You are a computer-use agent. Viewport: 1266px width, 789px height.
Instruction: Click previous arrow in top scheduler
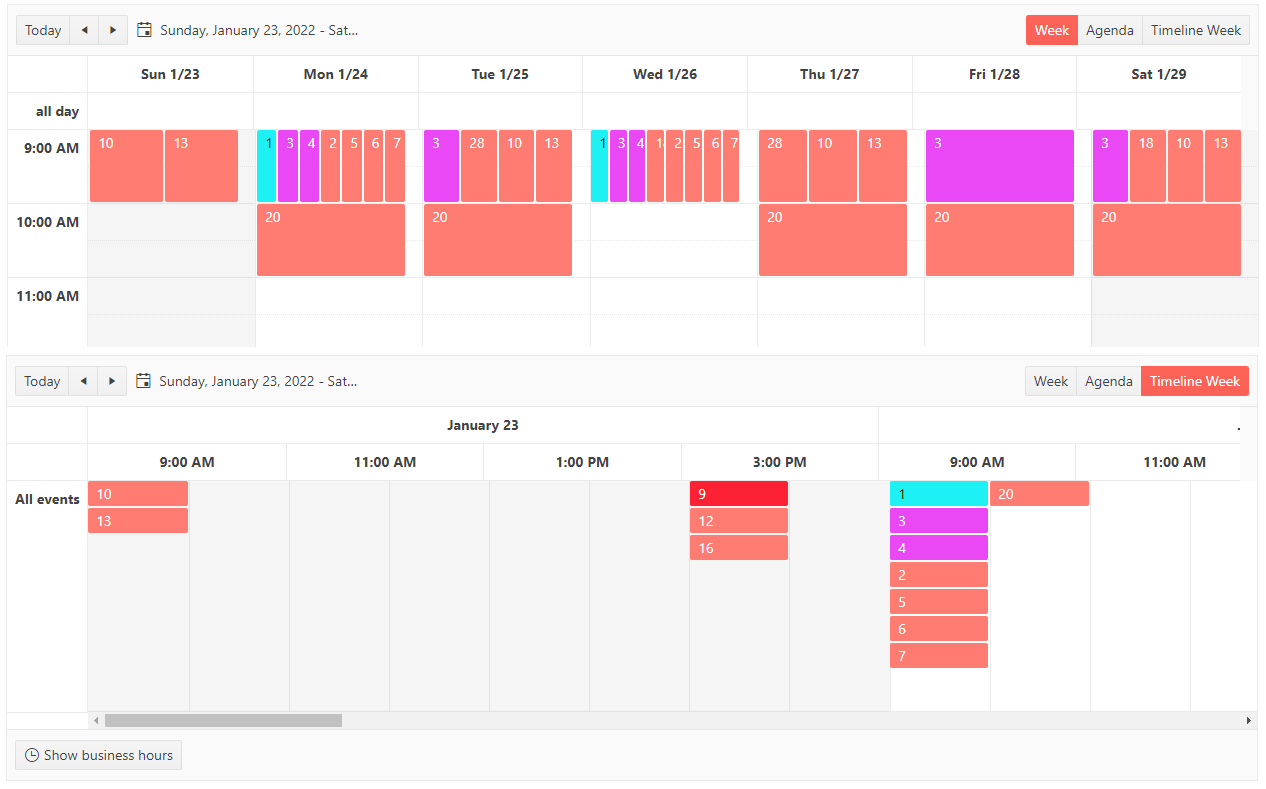pos(84,30)
